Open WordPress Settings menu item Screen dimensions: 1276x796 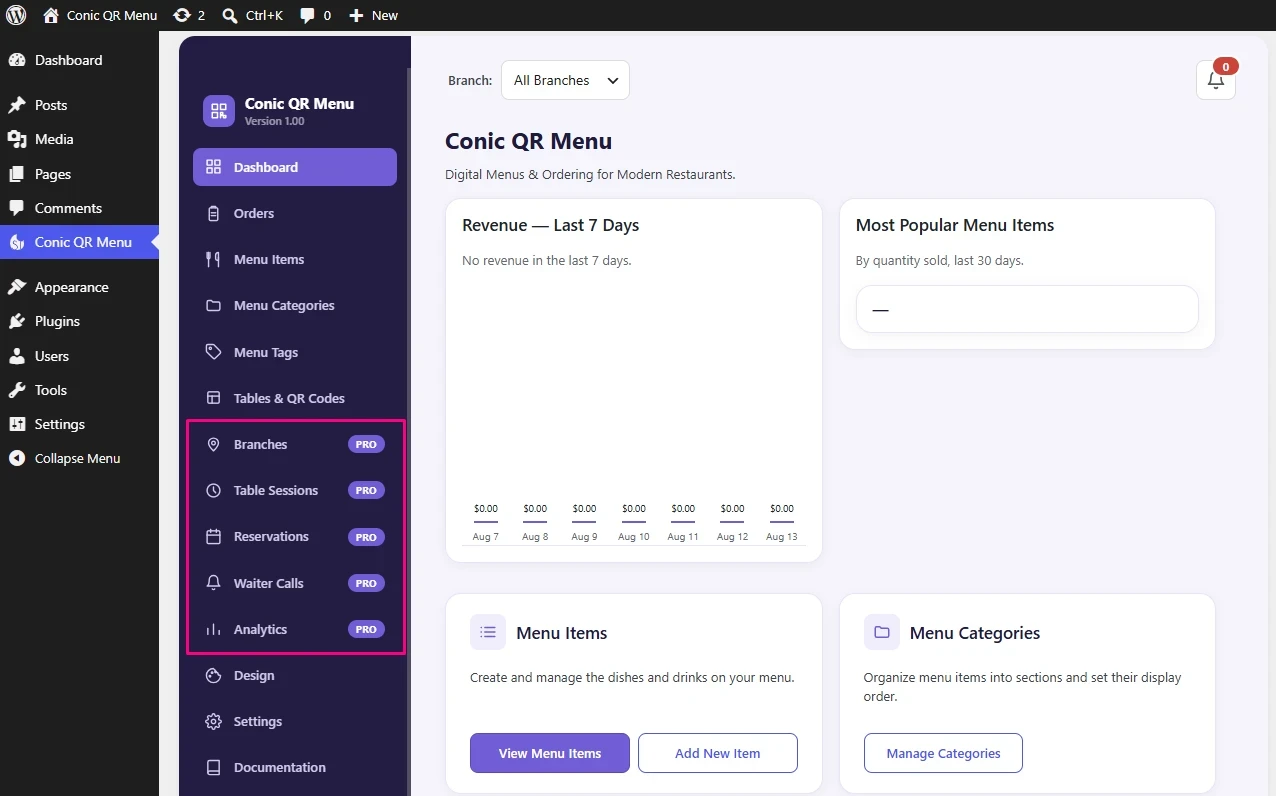coord(80,424)
